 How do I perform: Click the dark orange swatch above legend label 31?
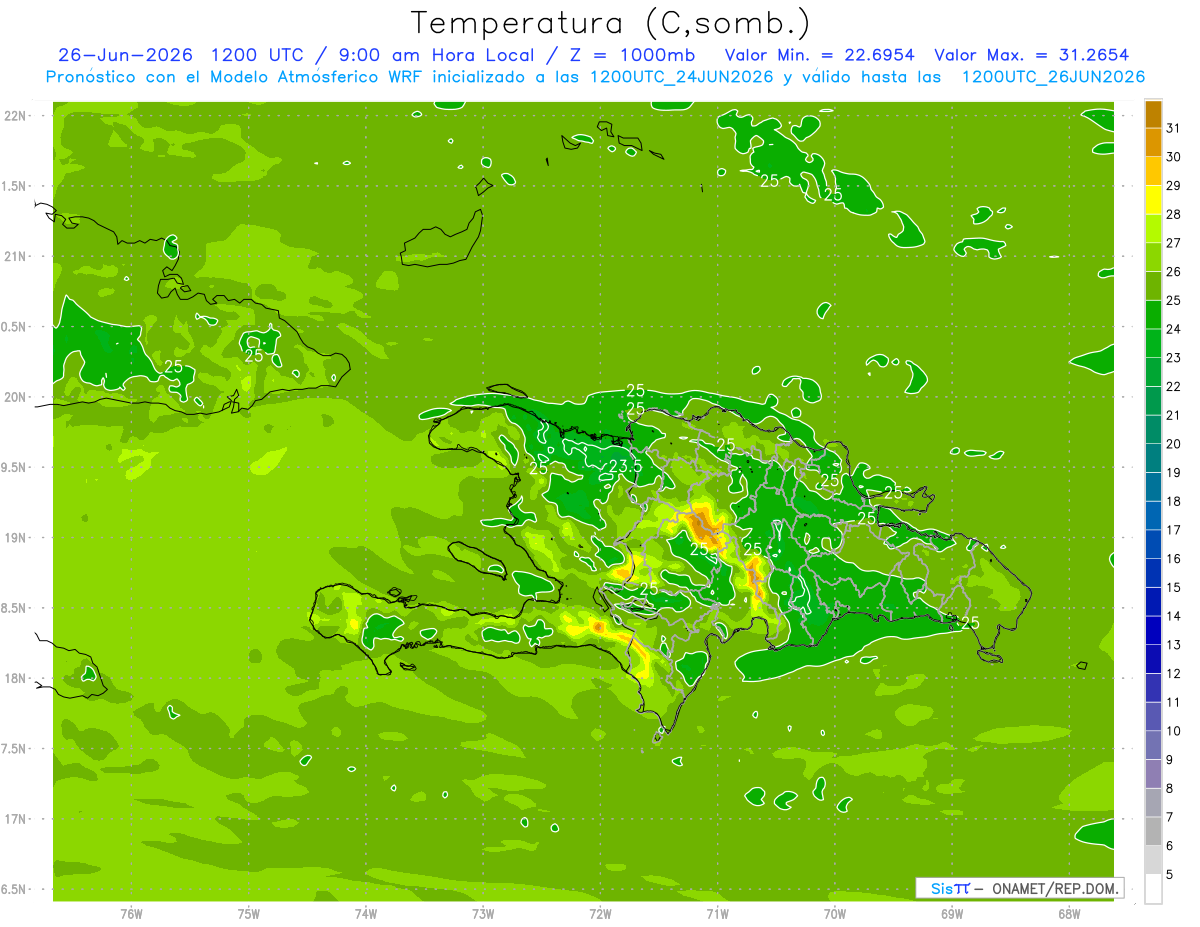pyautogui.click(x=1153, y=114)
